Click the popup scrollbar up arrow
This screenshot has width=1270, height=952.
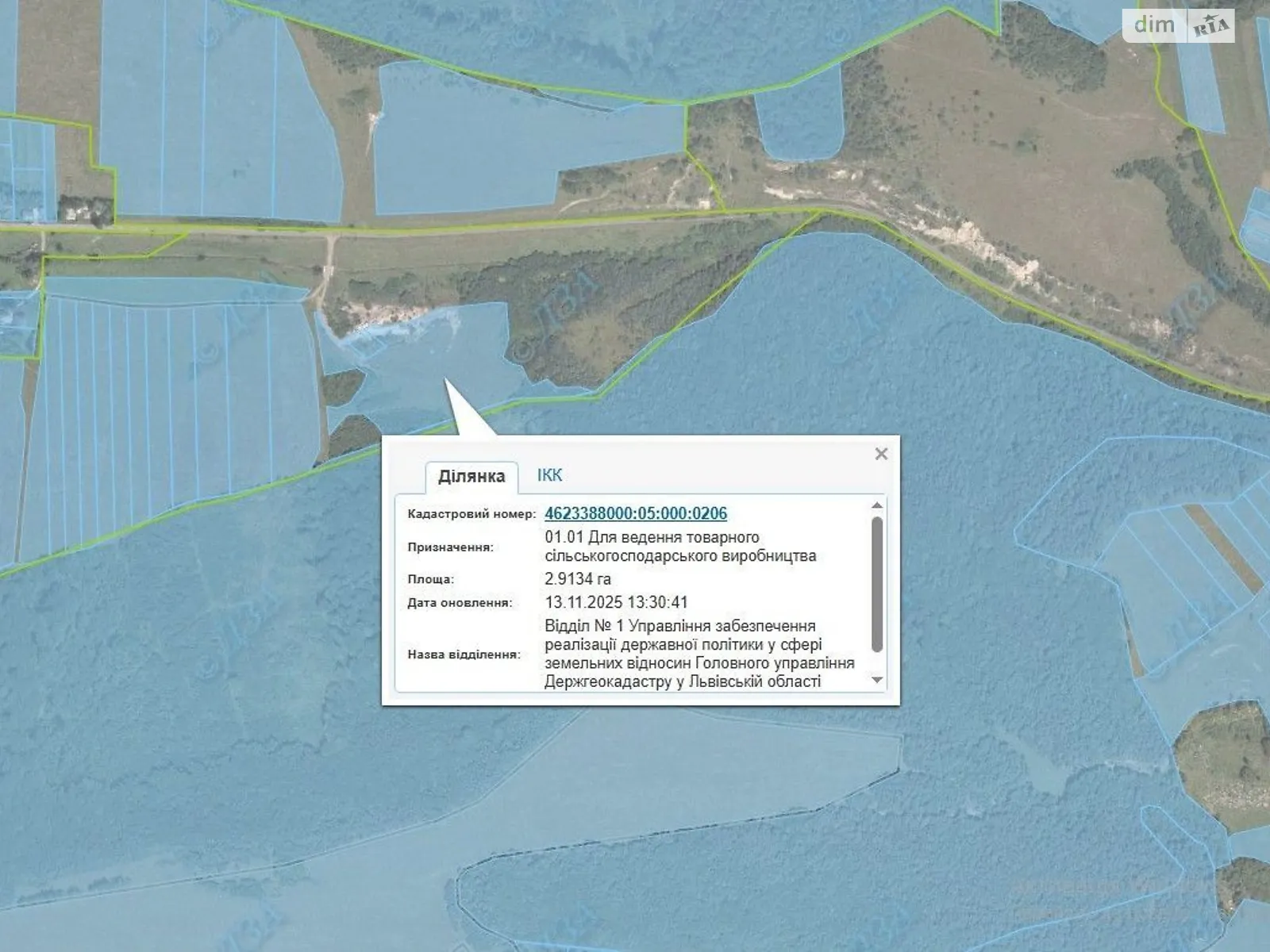click(877, 505)
